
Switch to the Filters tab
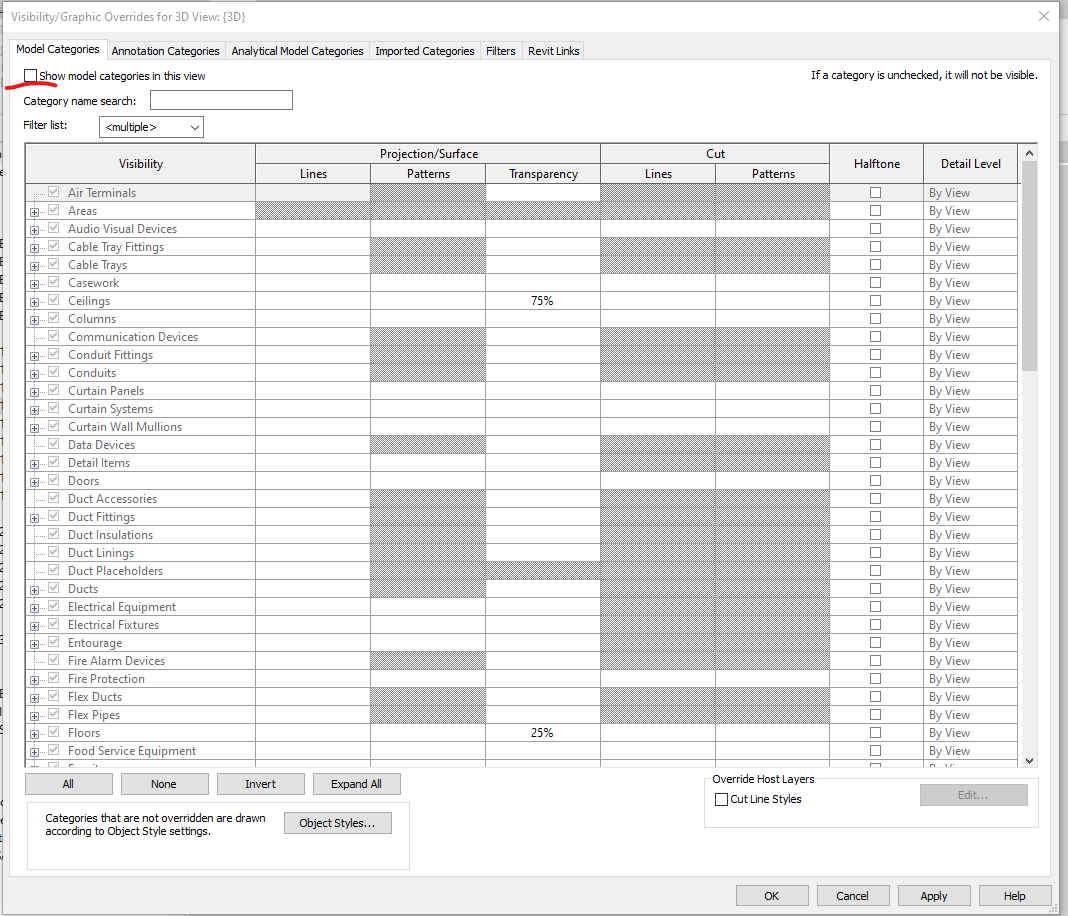500,50
